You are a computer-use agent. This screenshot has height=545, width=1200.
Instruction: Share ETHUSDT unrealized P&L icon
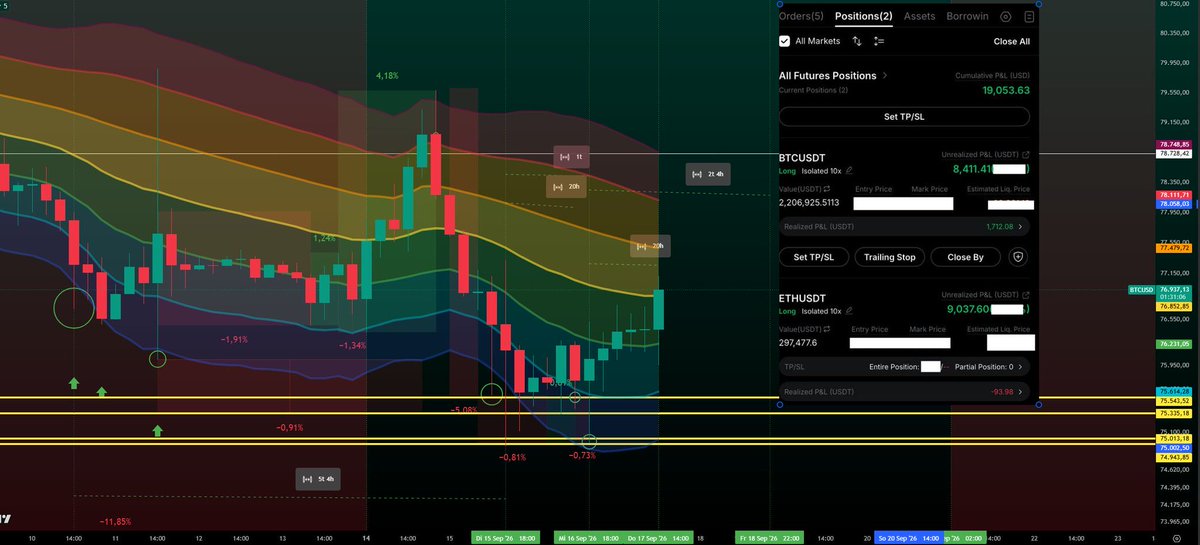tap(1025, 295)
